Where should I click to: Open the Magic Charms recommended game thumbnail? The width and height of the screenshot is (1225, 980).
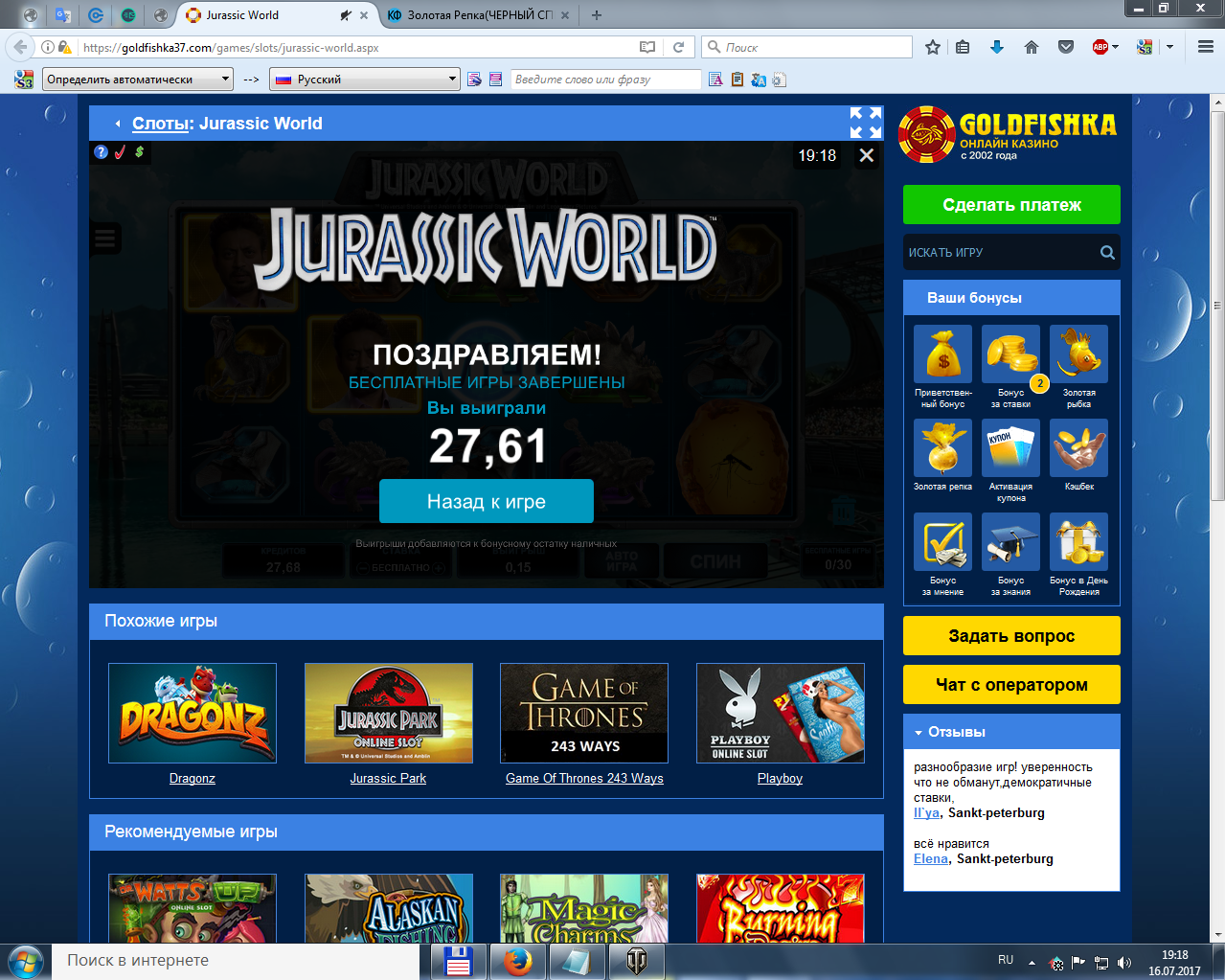(x=584, y=908)
